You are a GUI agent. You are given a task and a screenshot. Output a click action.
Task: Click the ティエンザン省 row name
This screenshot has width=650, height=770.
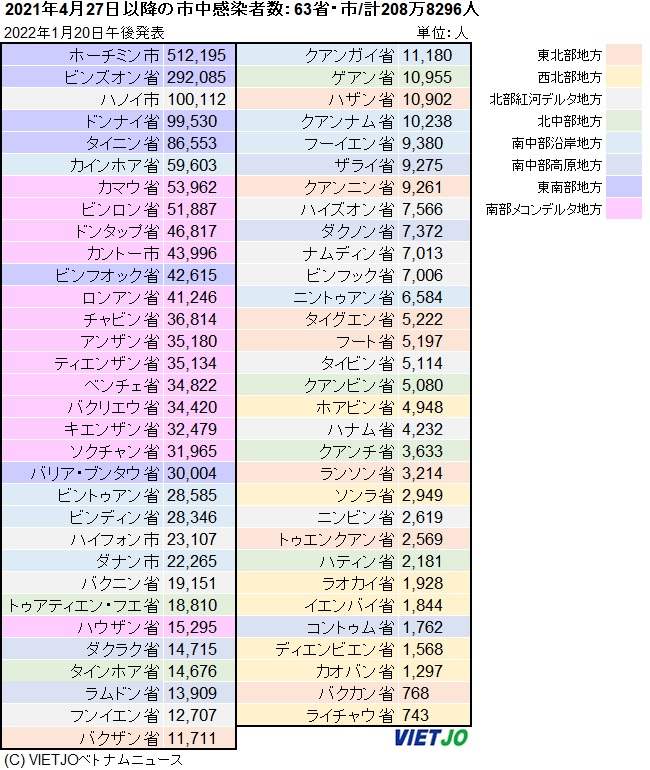click(x=107, y=363)
